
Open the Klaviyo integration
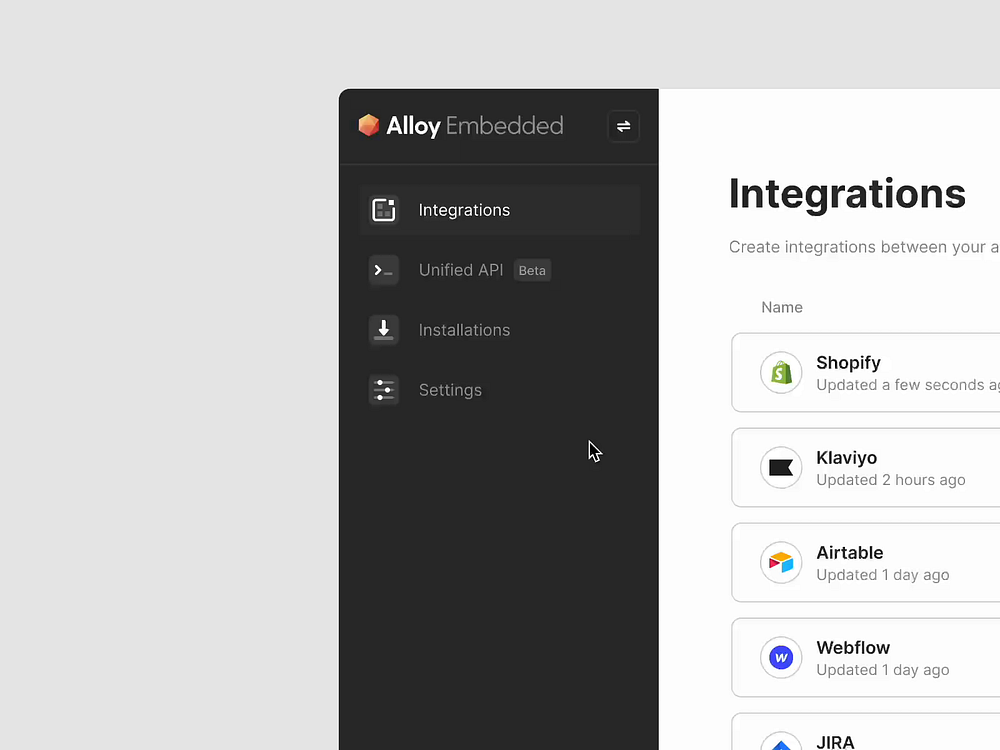(880, 467)
